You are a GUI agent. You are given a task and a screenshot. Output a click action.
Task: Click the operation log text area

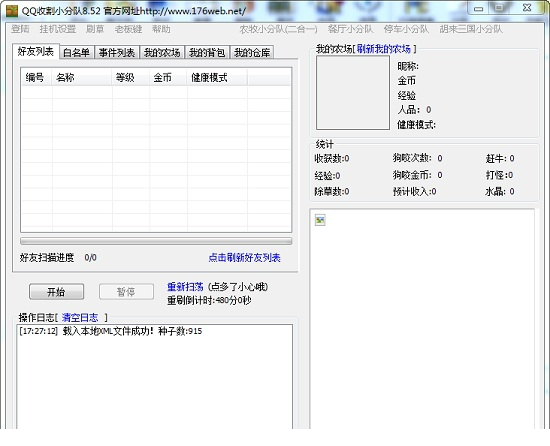(x=154, y=377)
